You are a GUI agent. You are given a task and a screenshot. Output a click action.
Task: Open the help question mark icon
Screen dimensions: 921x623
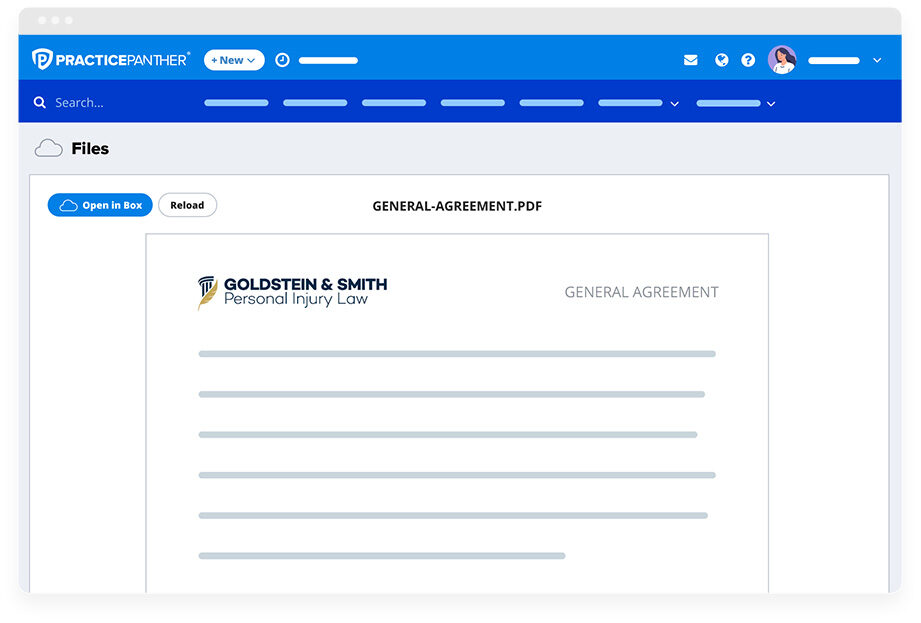pos(748,60)
